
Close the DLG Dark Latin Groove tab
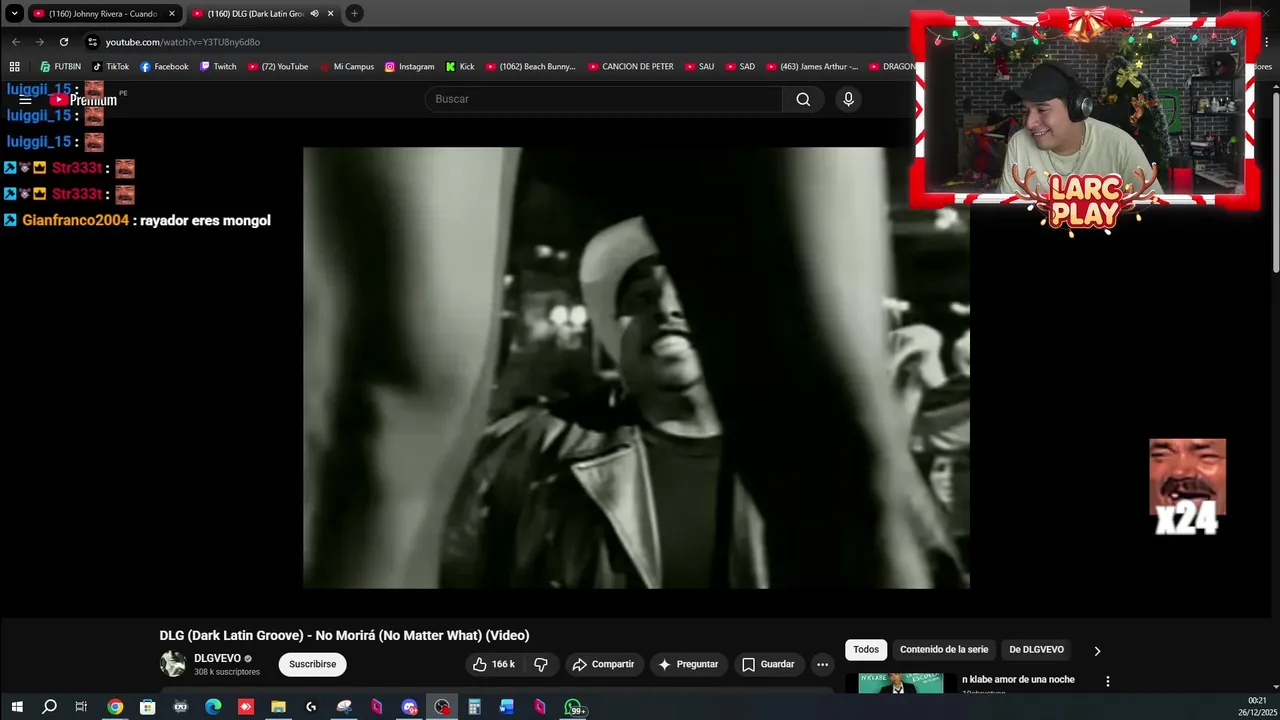(330, 13)
